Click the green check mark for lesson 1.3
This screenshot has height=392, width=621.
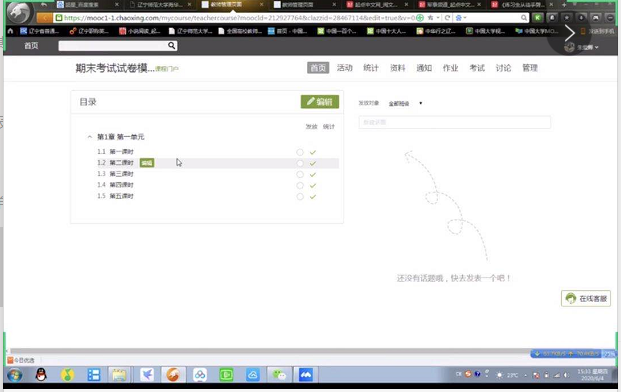point(313,174)
